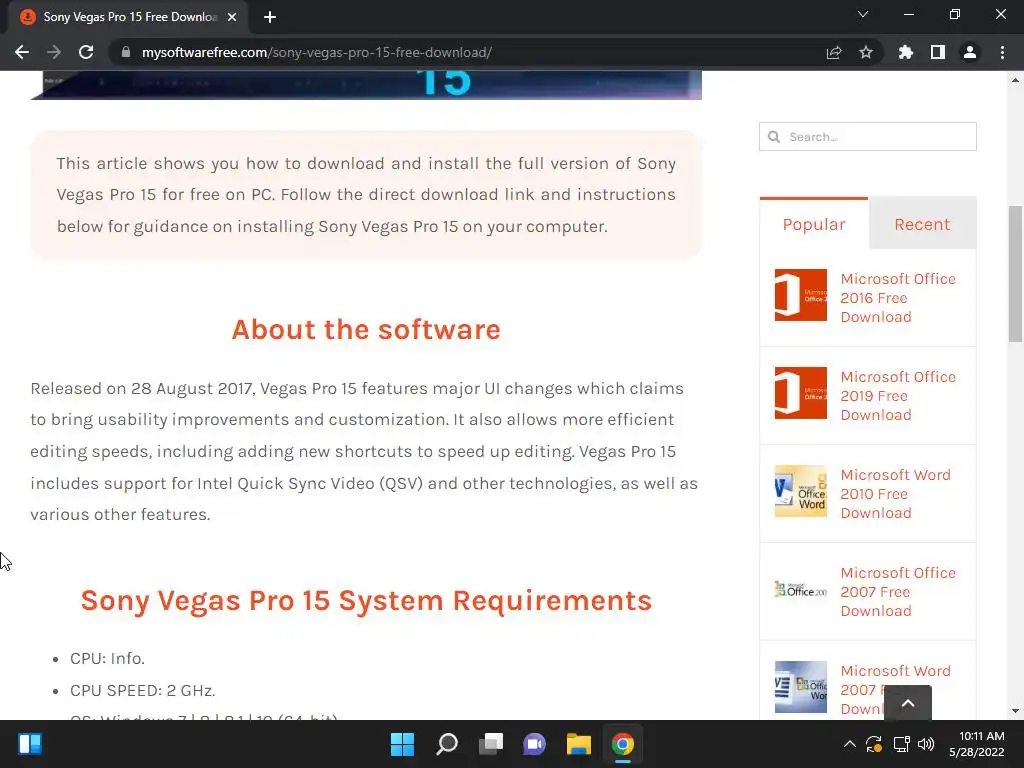View site info via lock icon
Image resolution: width=1024 pixels, height=768 pixels.
coord(126,52)
